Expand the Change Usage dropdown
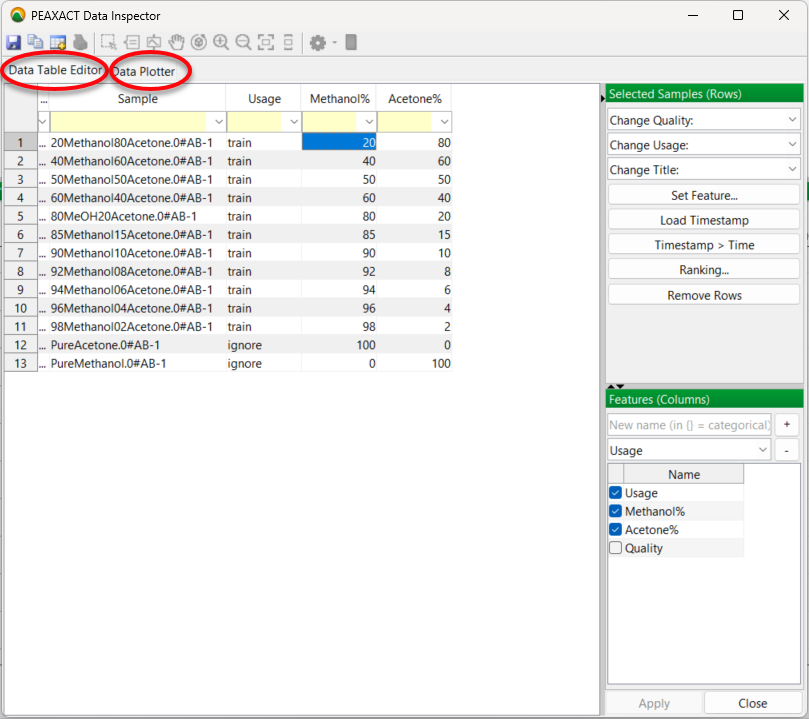The image size is (809, 719). [704, 145]
